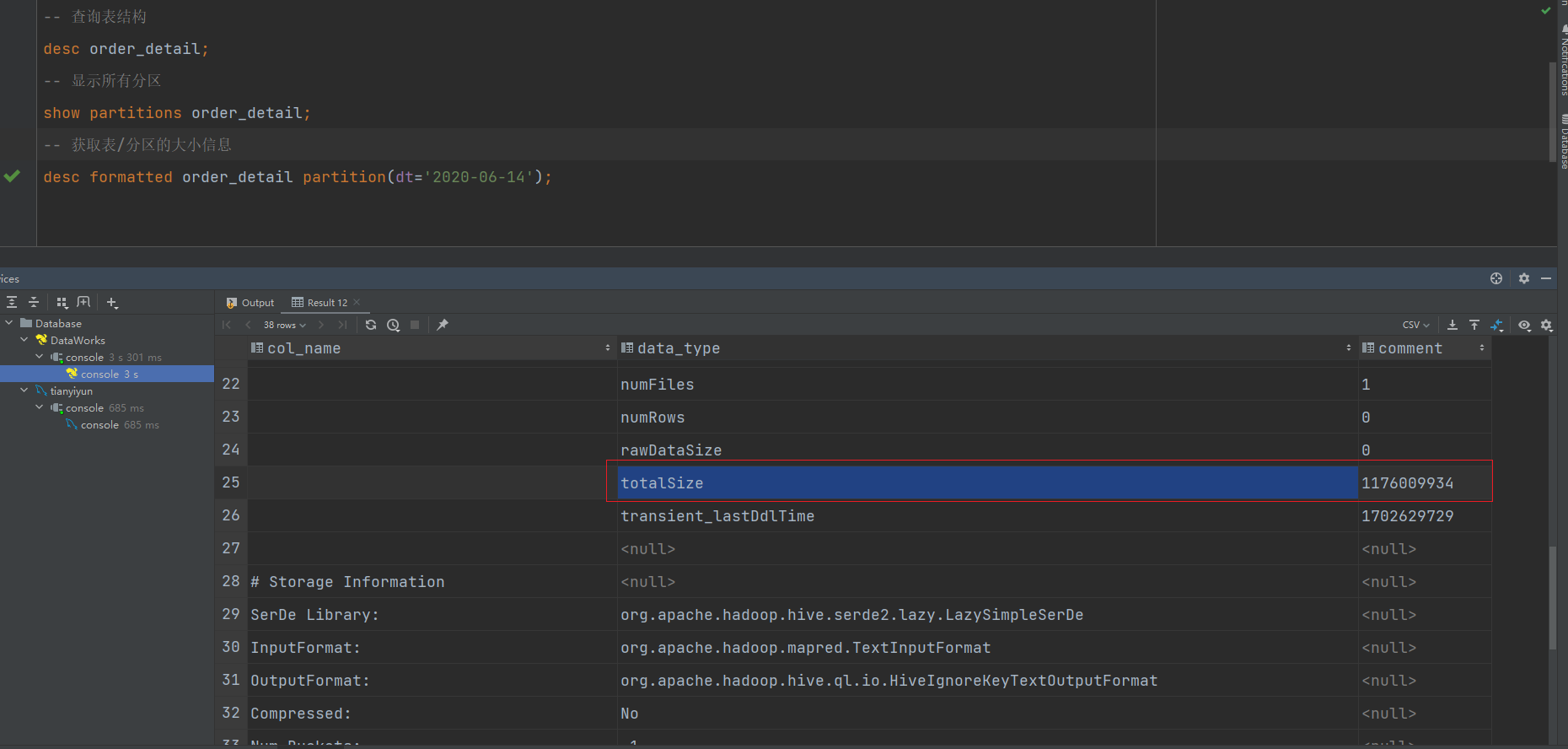The height and width of the screenshot is (749, 1568).
Task: Add a new service with plus icon
Action: (112, 302)
